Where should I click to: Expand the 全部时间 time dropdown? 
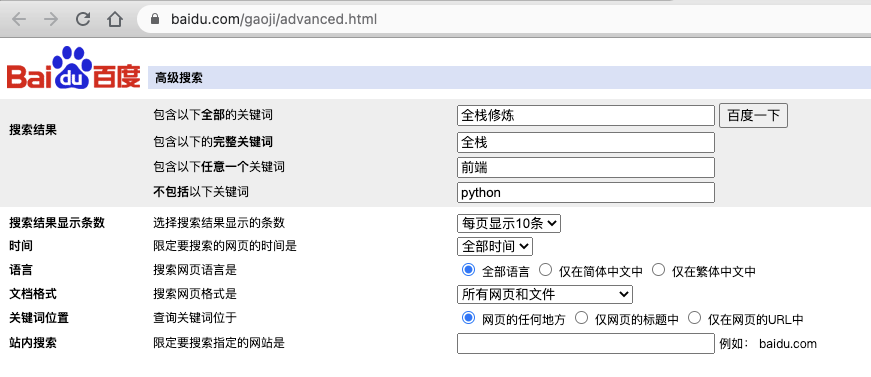pos(495,246)
